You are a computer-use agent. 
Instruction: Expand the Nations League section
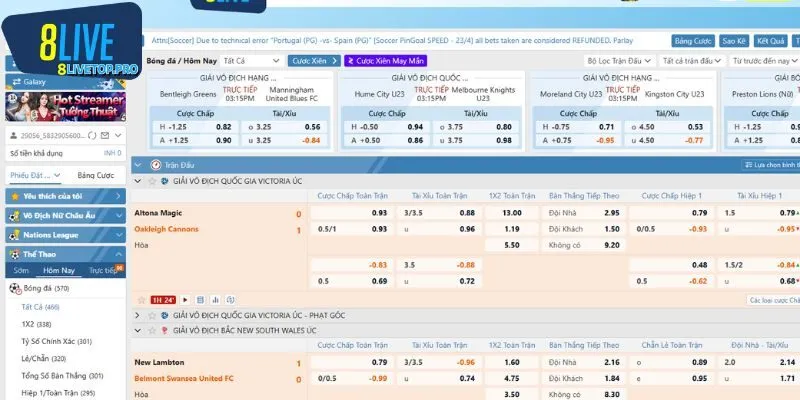119,235
